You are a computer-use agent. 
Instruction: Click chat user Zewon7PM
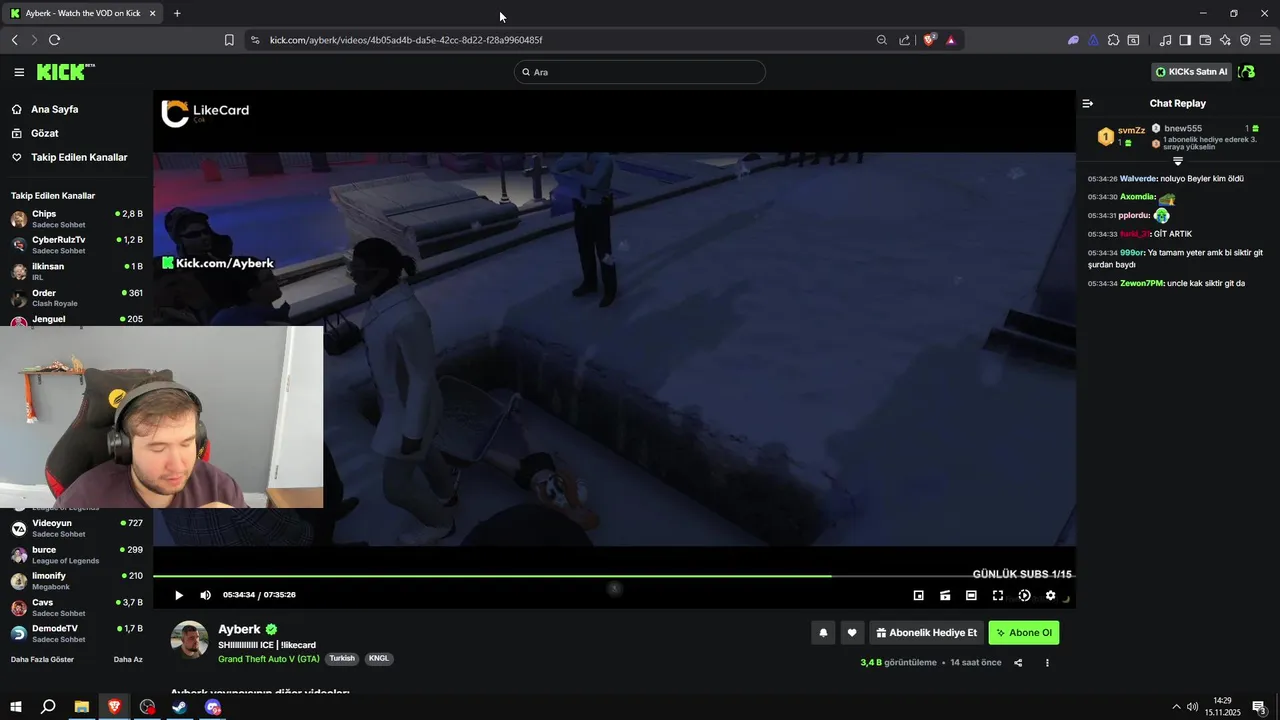(x=1142, y=283)
